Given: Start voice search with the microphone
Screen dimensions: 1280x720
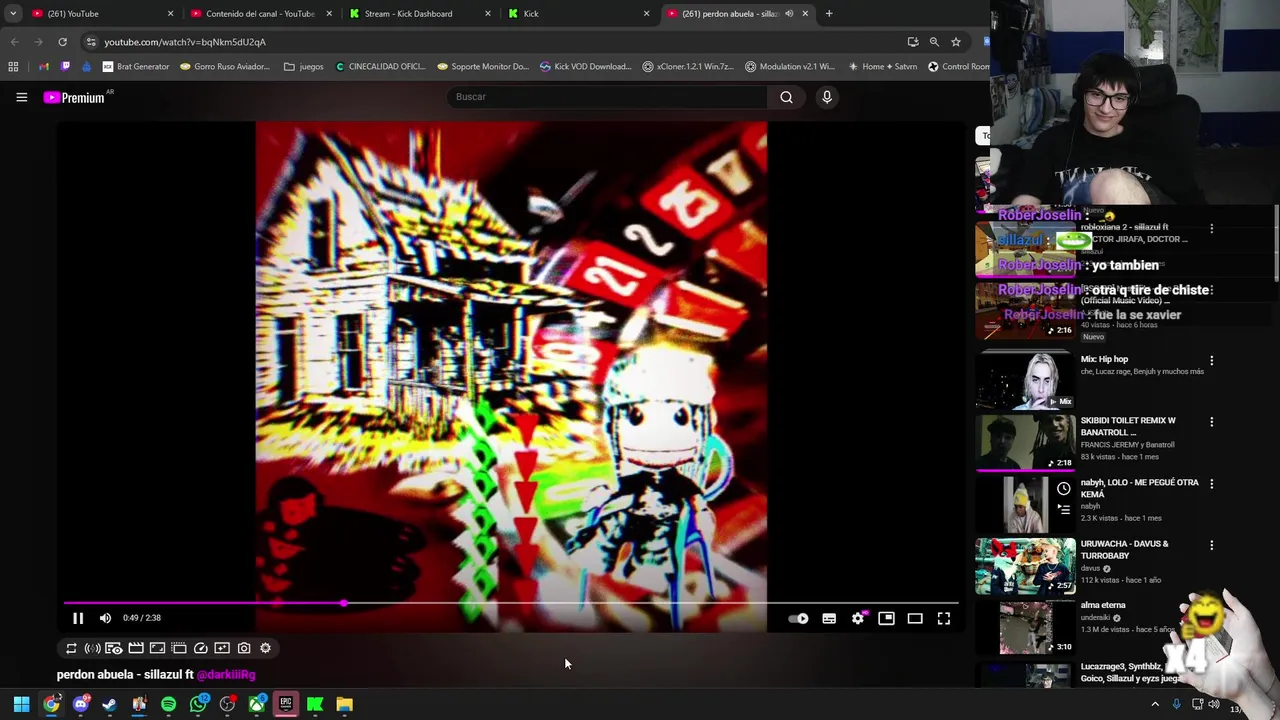Looking at the screenshot, I should 827,97.
